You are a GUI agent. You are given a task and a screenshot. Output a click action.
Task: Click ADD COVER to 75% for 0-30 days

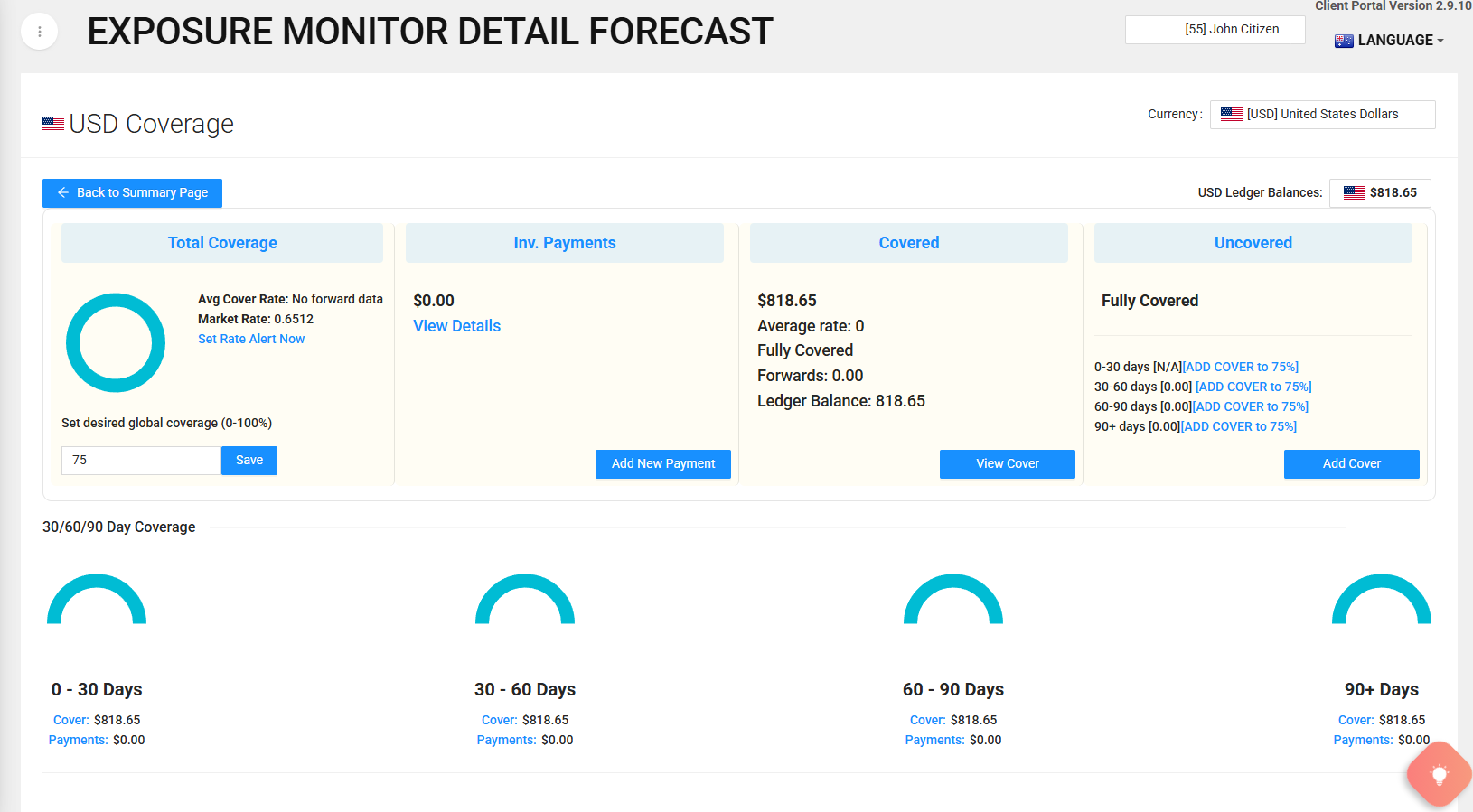(1241, 367)
